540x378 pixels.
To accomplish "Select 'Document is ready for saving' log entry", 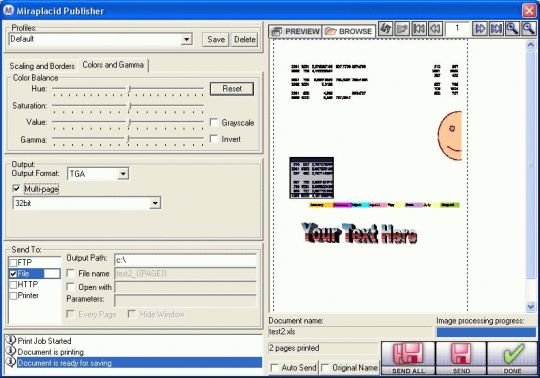I will (x=139, y=363).
